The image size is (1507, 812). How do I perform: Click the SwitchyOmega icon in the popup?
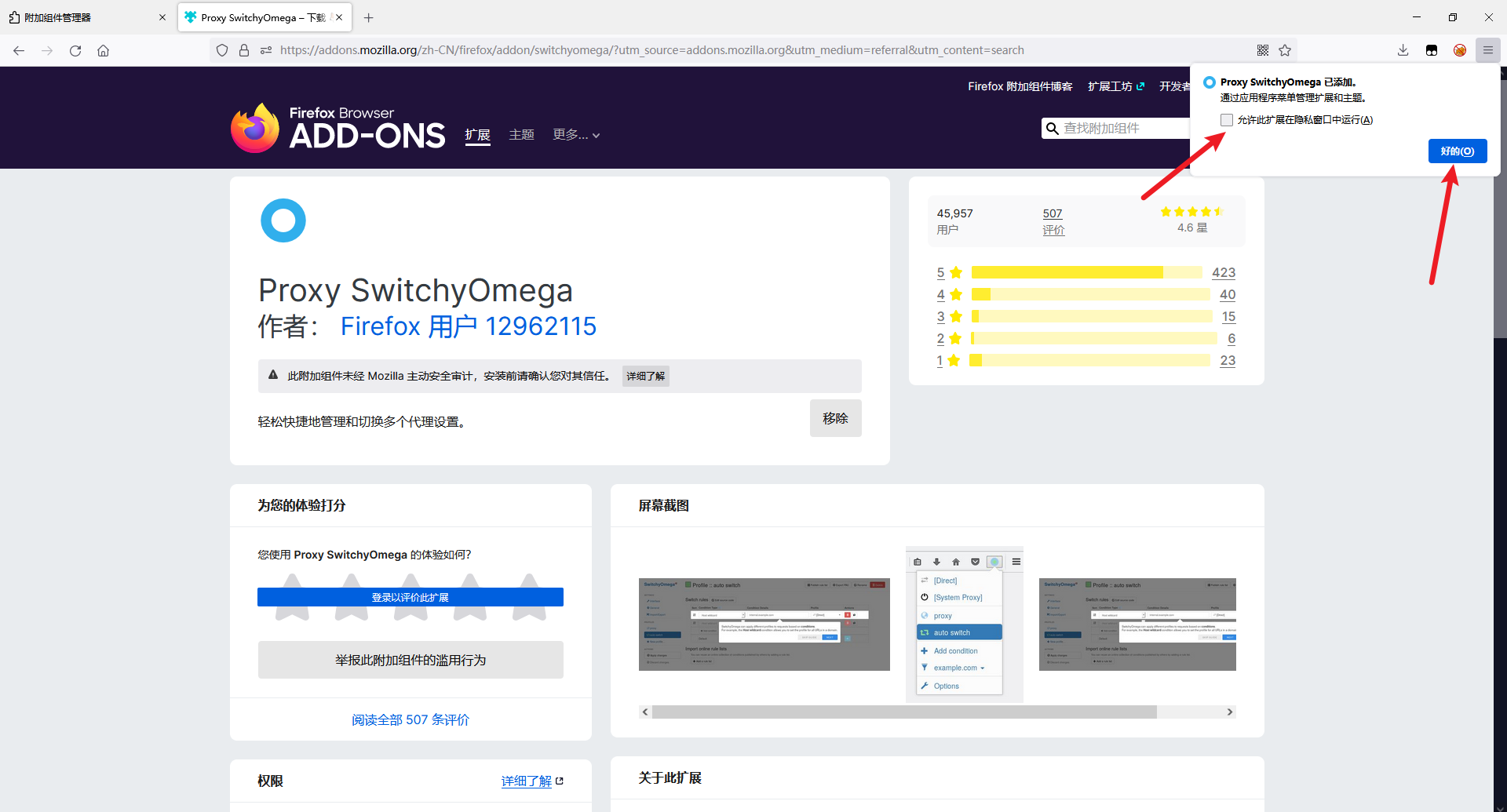coord(1210,82)
